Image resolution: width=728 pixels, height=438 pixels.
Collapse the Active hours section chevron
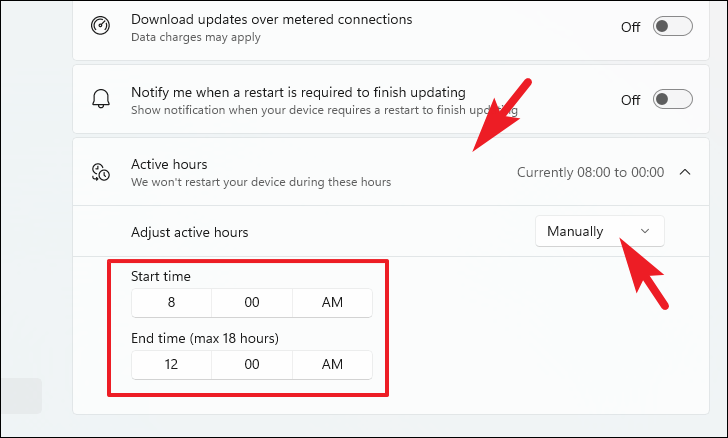tap(685, 172)
